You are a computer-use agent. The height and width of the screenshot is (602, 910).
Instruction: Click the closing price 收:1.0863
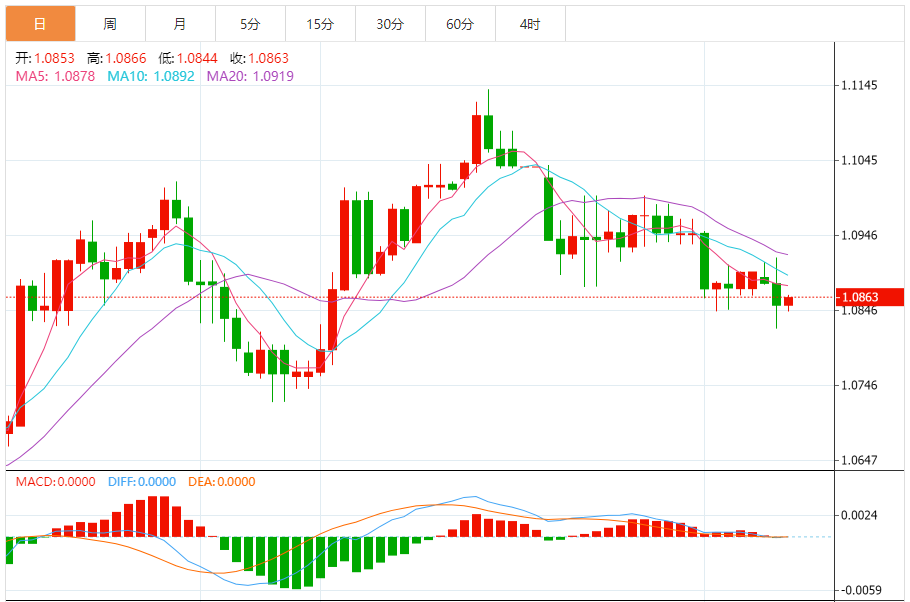pyautogui.click(x=259, y=58)
